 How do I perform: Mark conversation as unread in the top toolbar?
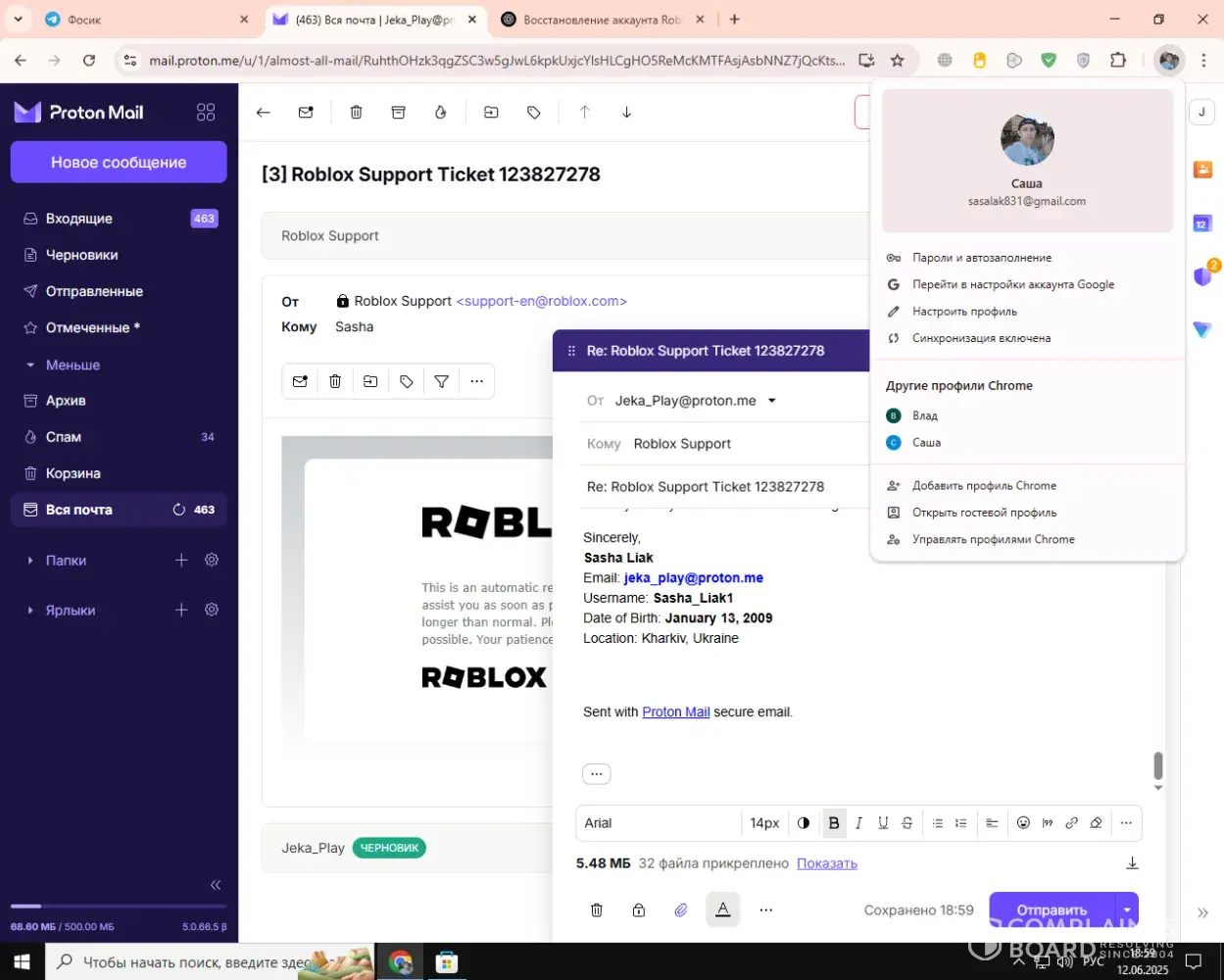click(306, 113)
